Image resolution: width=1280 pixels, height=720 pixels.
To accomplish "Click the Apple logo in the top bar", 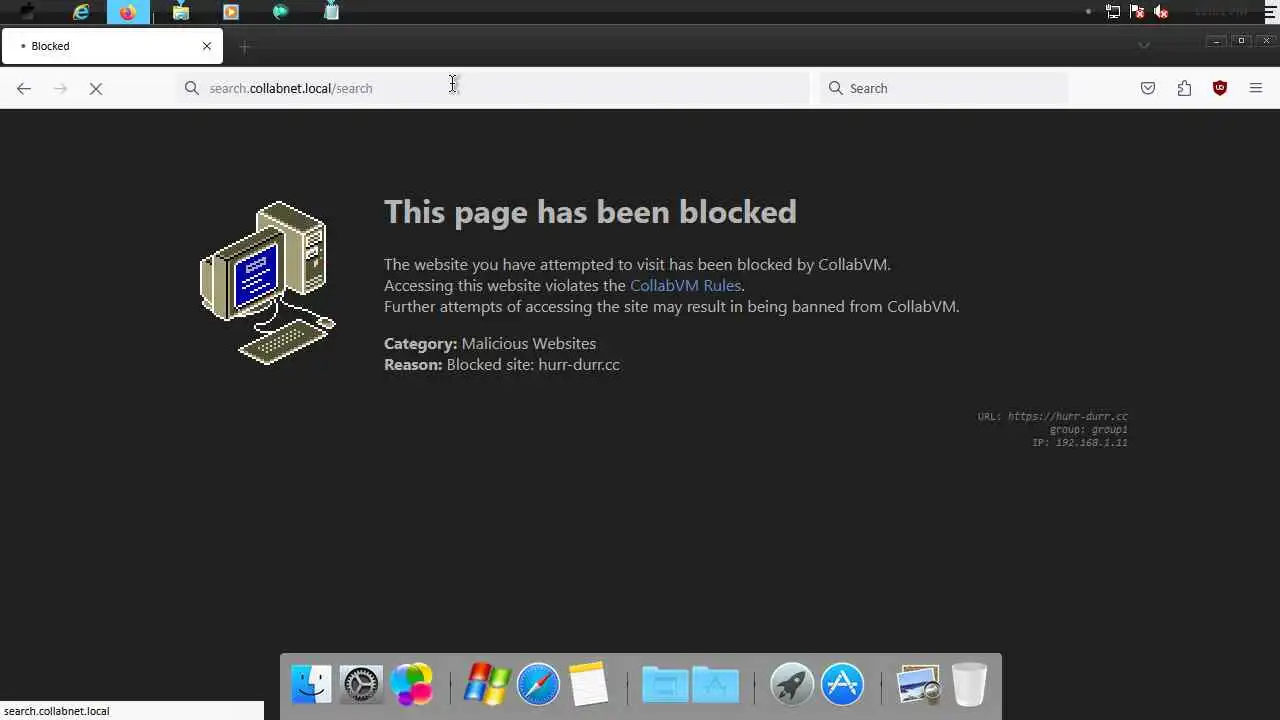I will (27, 12).
